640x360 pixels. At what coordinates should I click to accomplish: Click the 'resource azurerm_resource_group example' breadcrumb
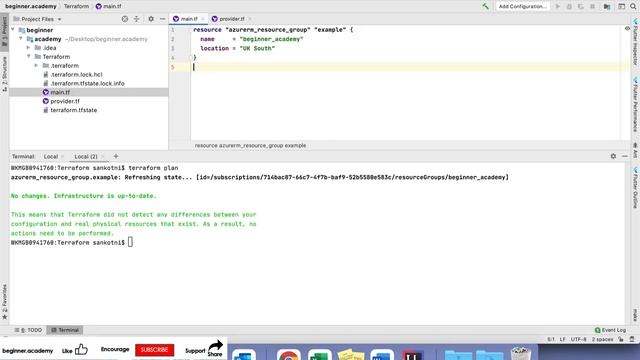point(250,145)
